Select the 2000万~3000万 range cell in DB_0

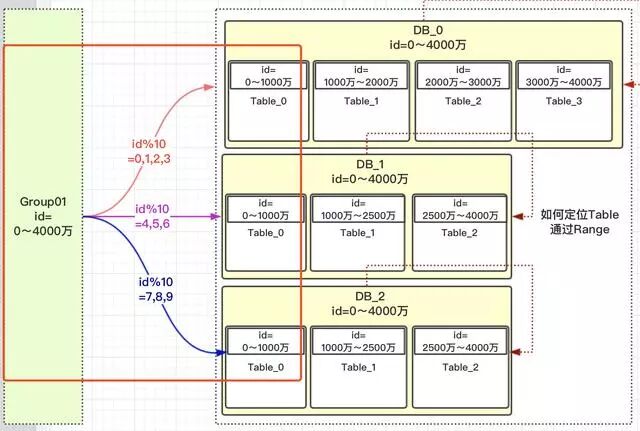tap(463, 76)
